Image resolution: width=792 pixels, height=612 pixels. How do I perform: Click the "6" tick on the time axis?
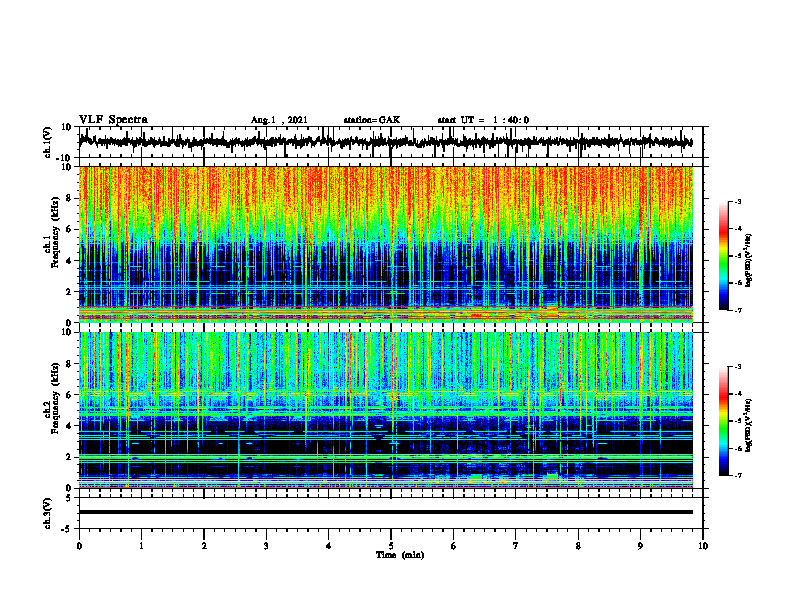453,546
